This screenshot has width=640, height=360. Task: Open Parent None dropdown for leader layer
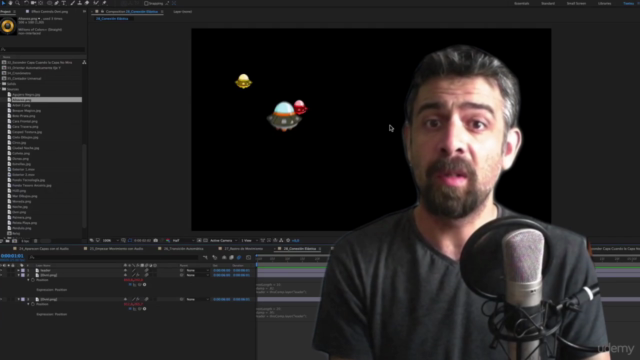coord(197,270)
